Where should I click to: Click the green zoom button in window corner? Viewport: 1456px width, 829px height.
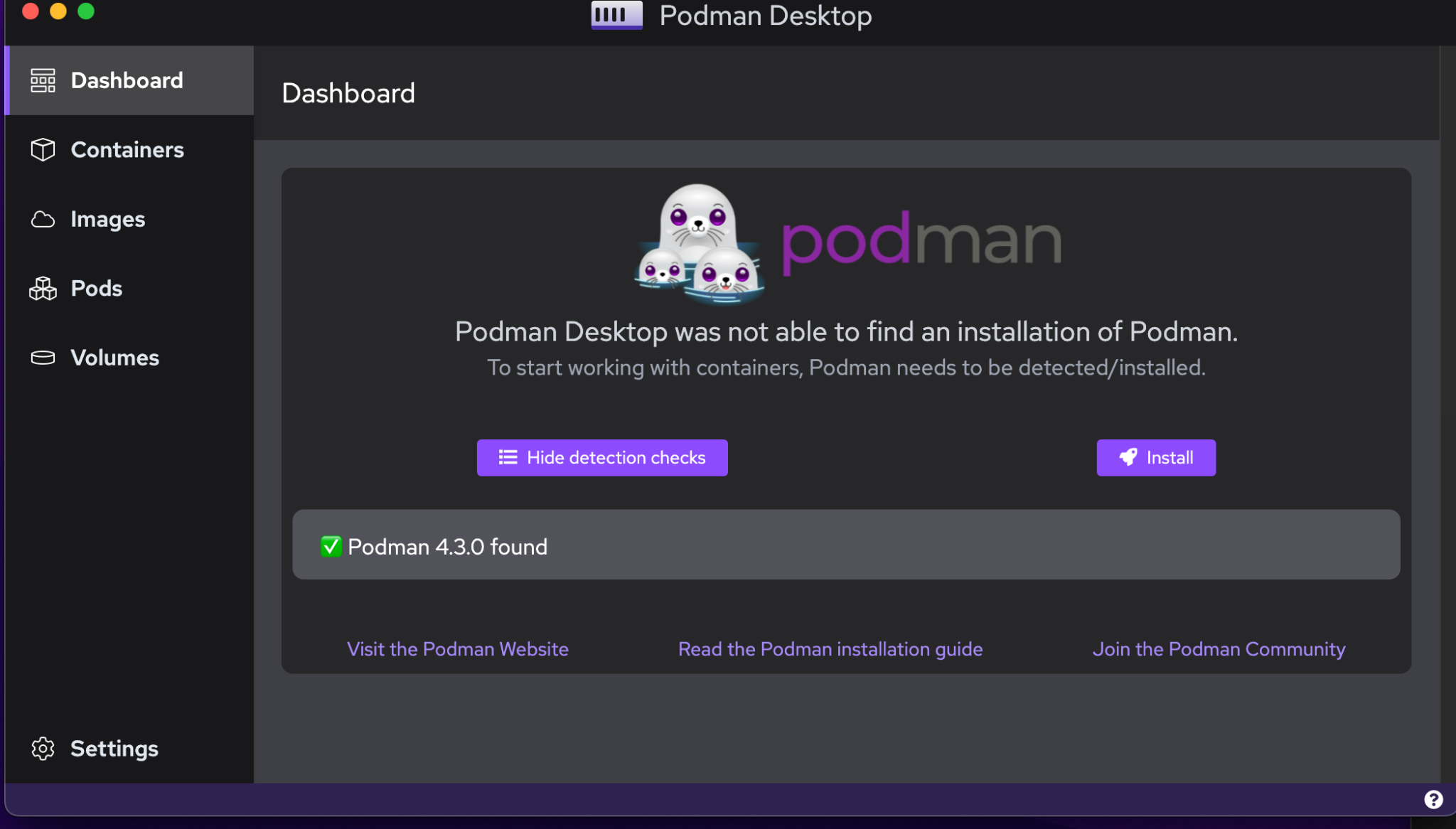point(87,11)
